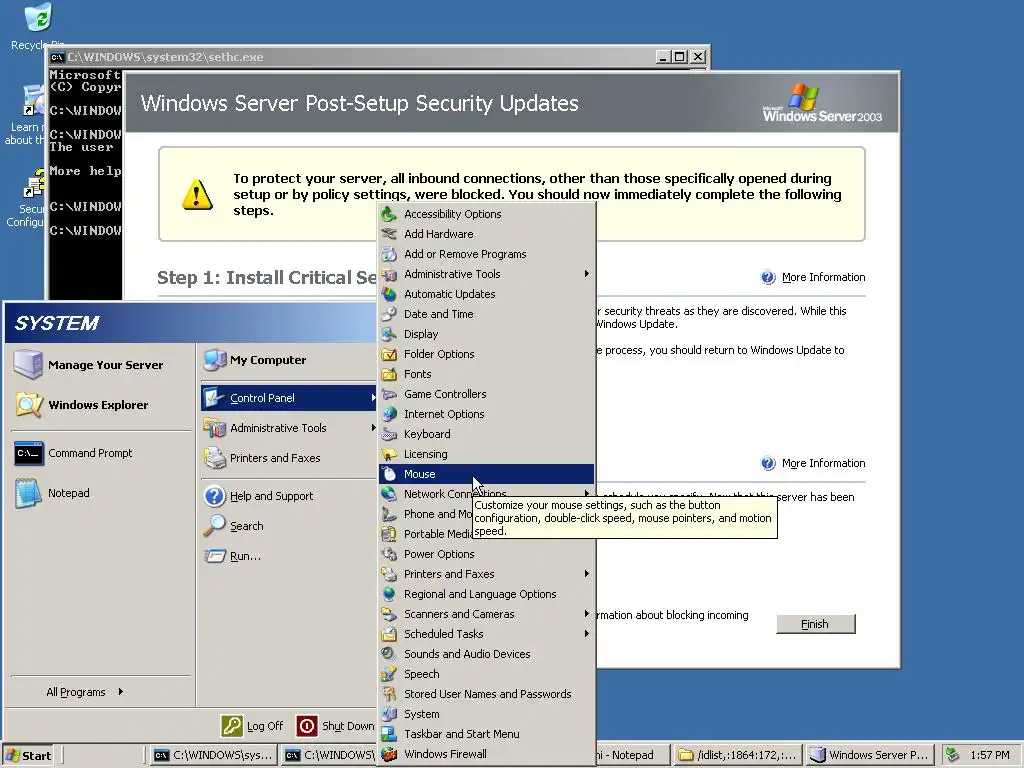Open Recycle Bin desktop icon
The width and height of the screenshot is (1024, 768).
pos(37,27)
